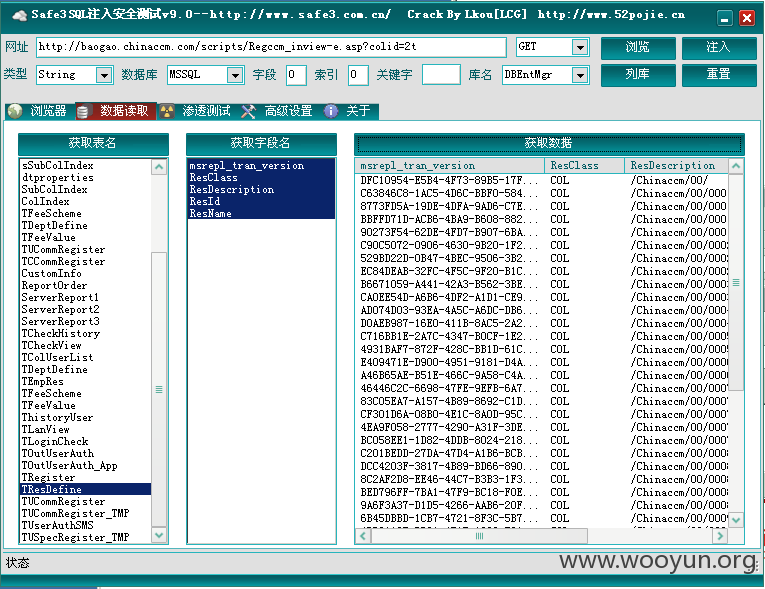Click the ResDescription column header
765x589 pixels.
[677, 166]
